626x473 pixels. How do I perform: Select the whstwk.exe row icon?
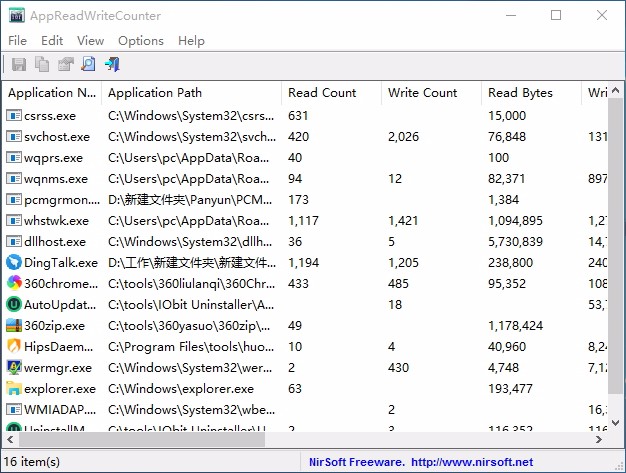(x=14, y=220)
